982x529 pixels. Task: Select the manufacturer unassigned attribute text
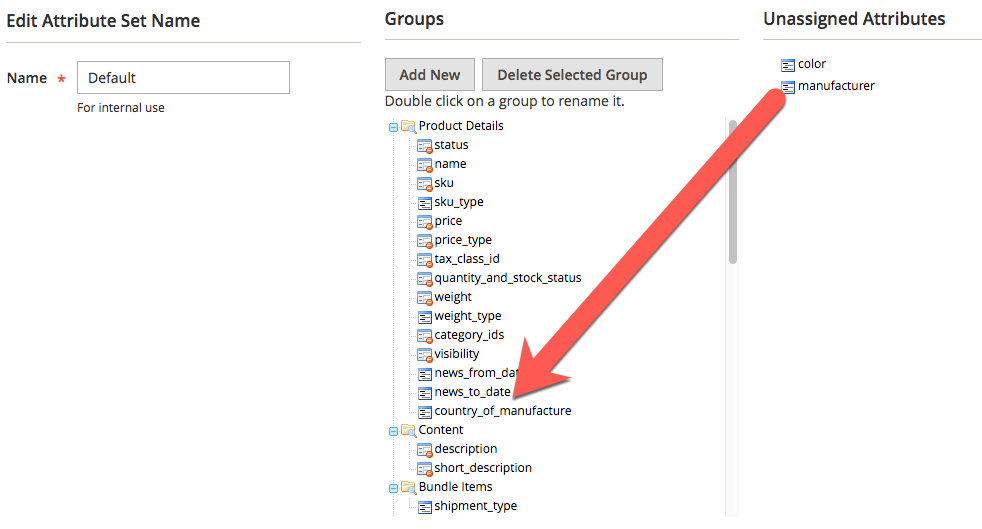tap(836, 86)
